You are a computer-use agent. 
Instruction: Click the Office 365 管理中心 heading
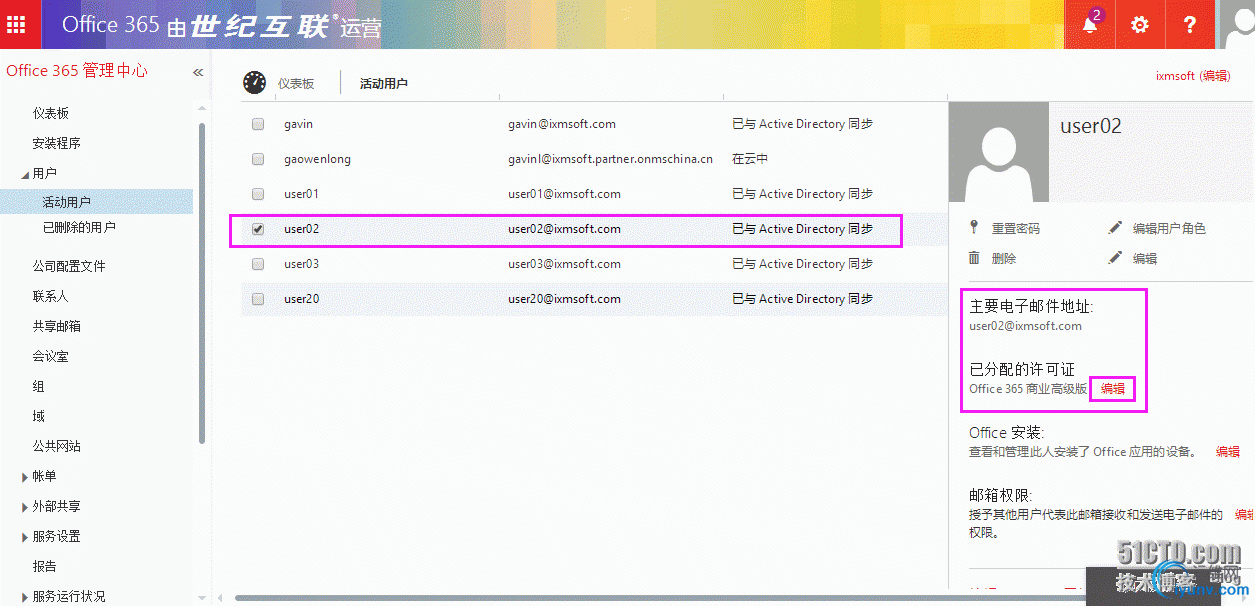tap(77, 70)
